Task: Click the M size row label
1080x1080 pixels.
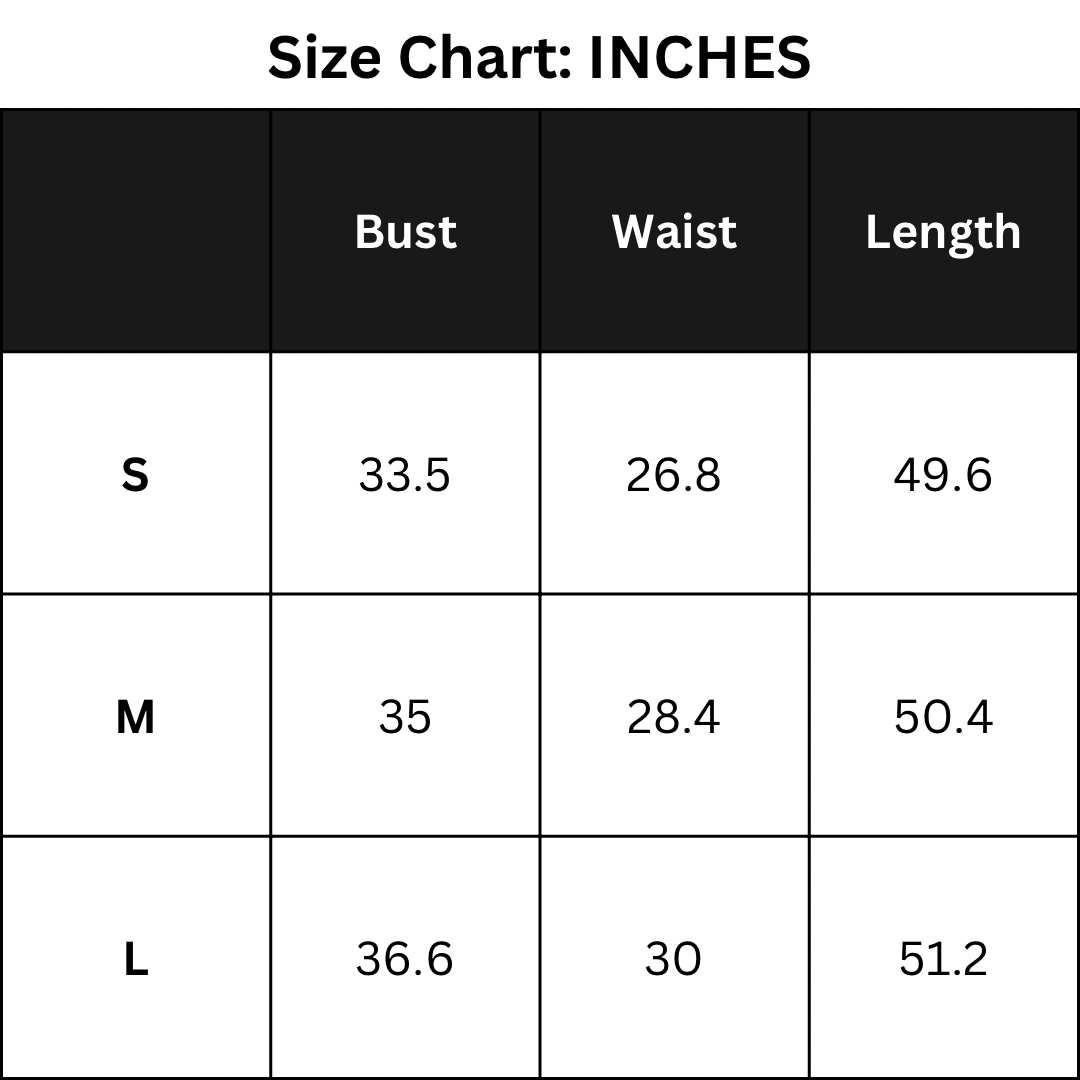Action: click(135, 717)
